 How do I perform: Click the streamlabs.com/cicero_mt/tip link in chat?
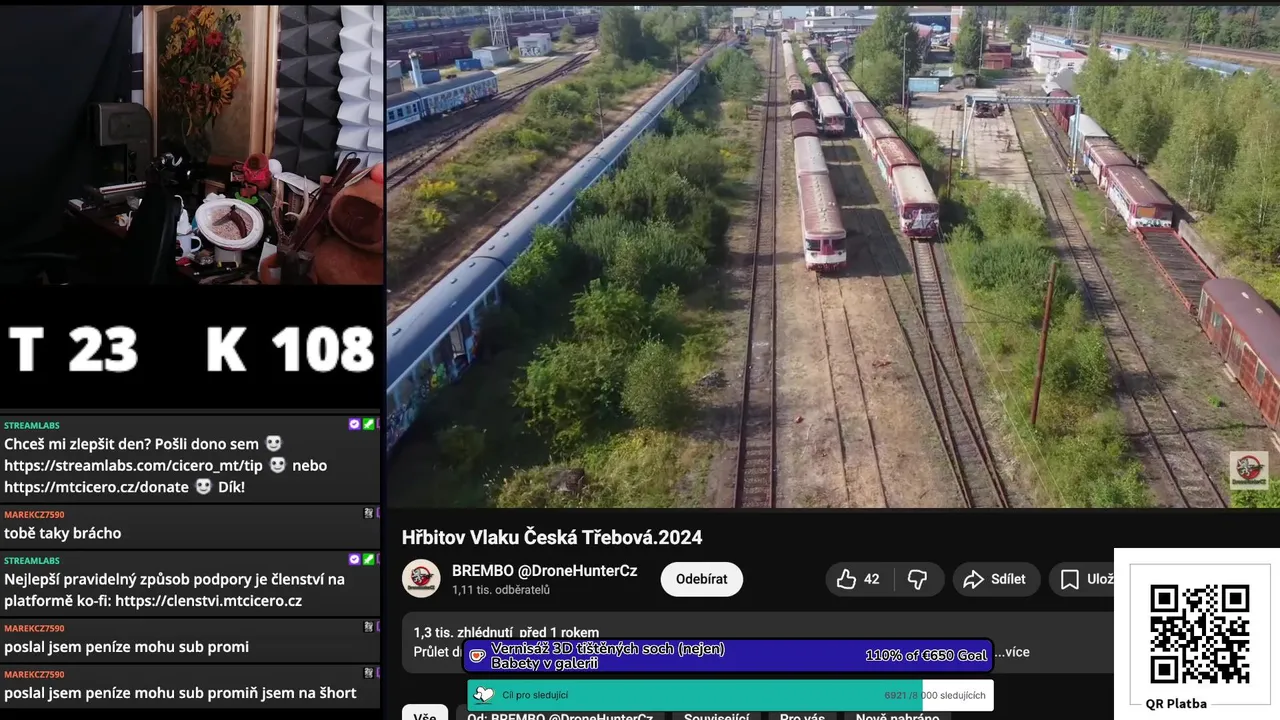(x=133, y=465)
